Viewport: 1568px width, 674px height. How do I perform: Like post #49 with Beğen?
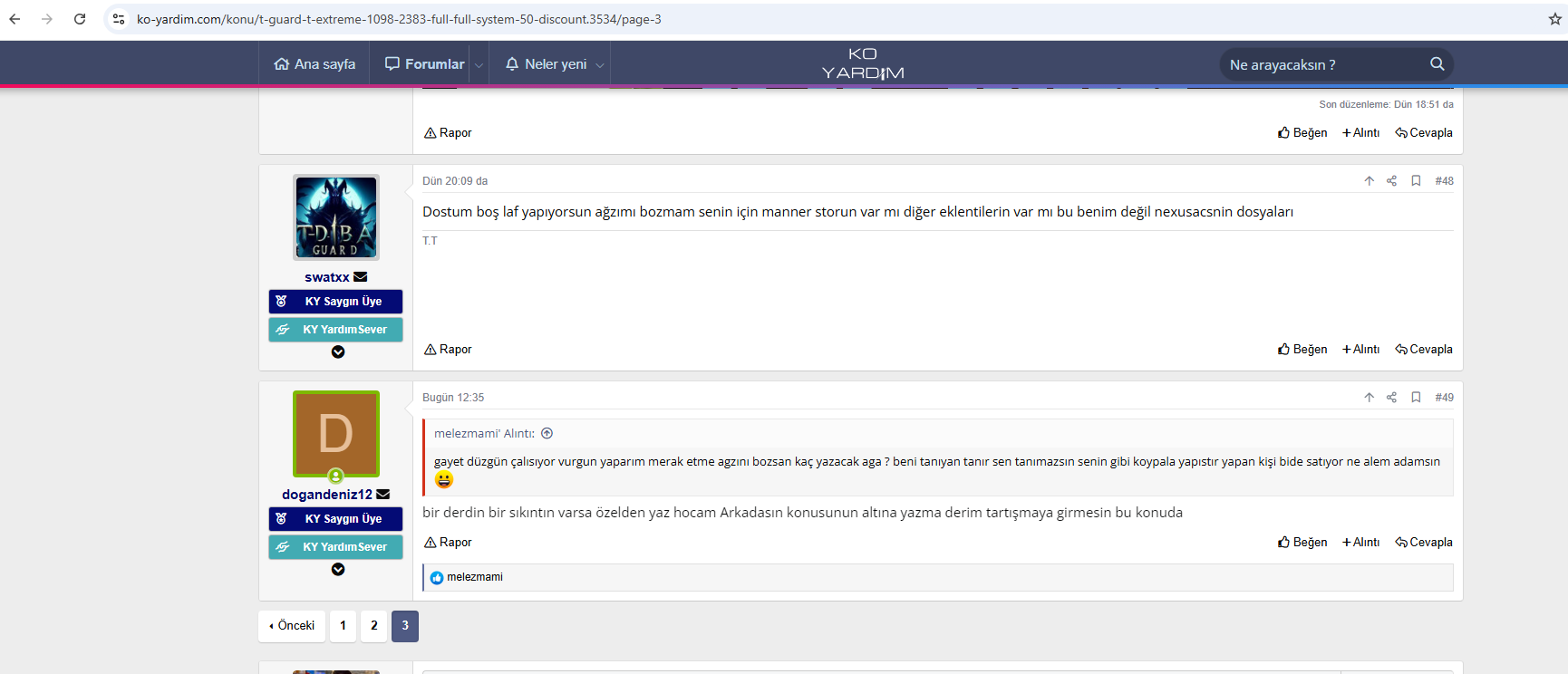click(x=1302, y=543)
